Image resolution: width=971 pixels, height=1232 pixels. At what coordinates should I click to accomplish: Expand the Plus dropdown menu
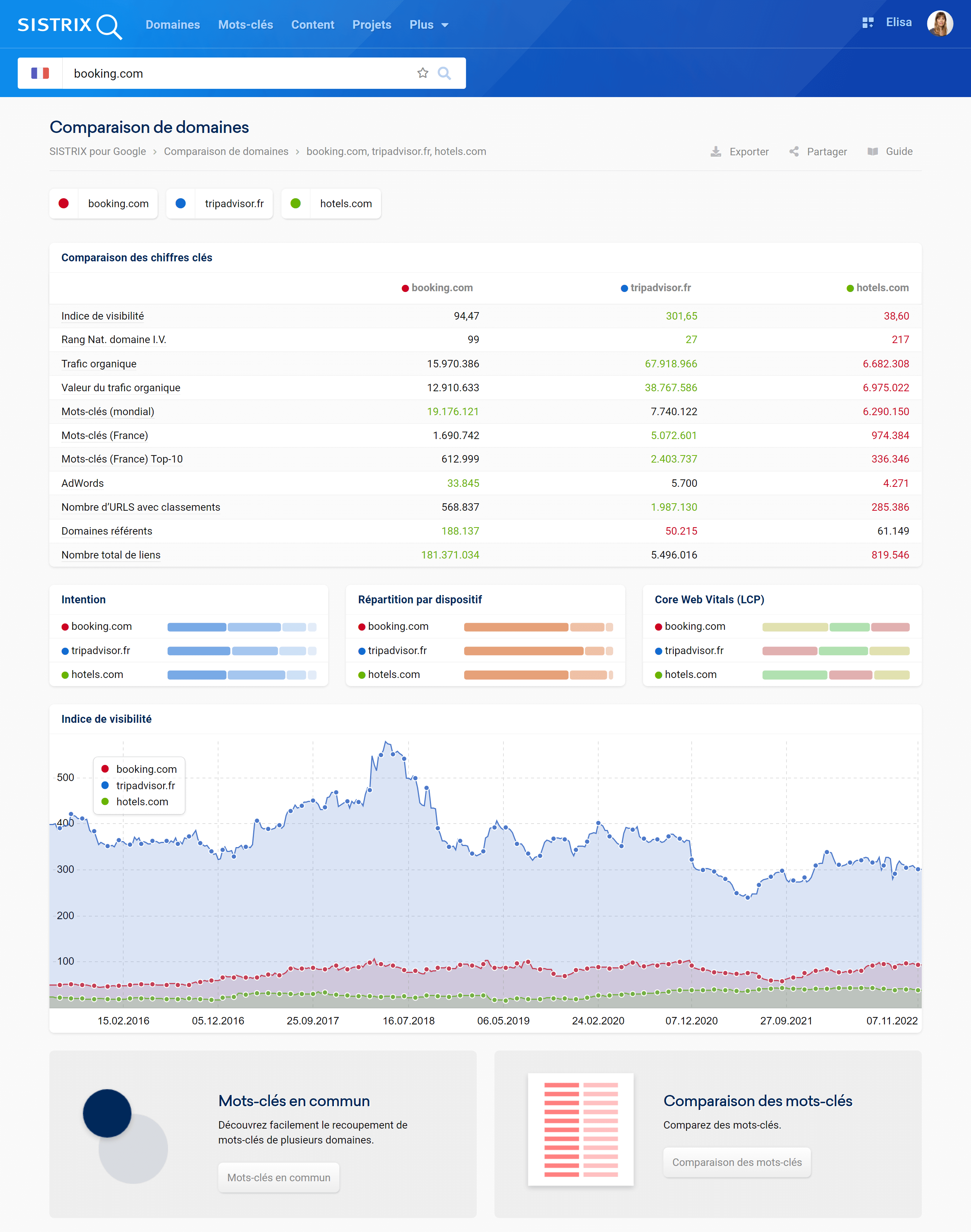429,25
